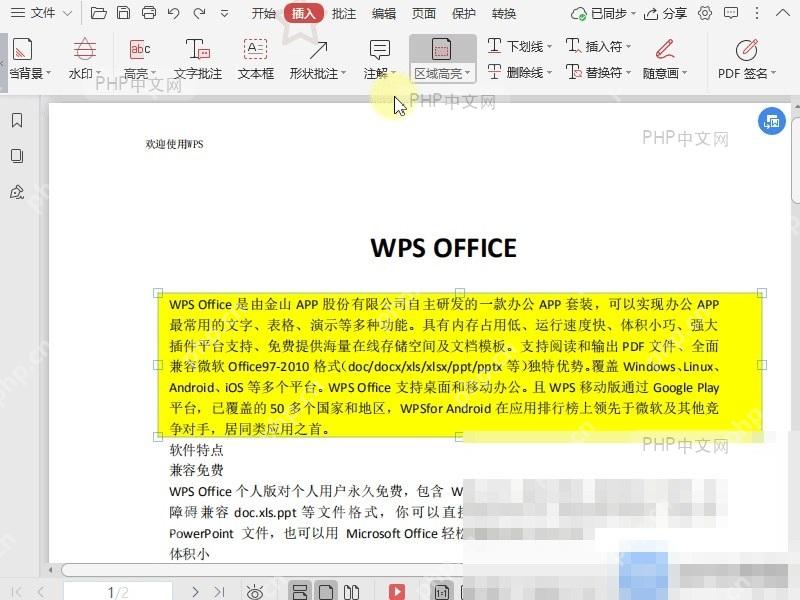
Task: Expand the 替换符 dropdown arrow
Action: (629, 73)
